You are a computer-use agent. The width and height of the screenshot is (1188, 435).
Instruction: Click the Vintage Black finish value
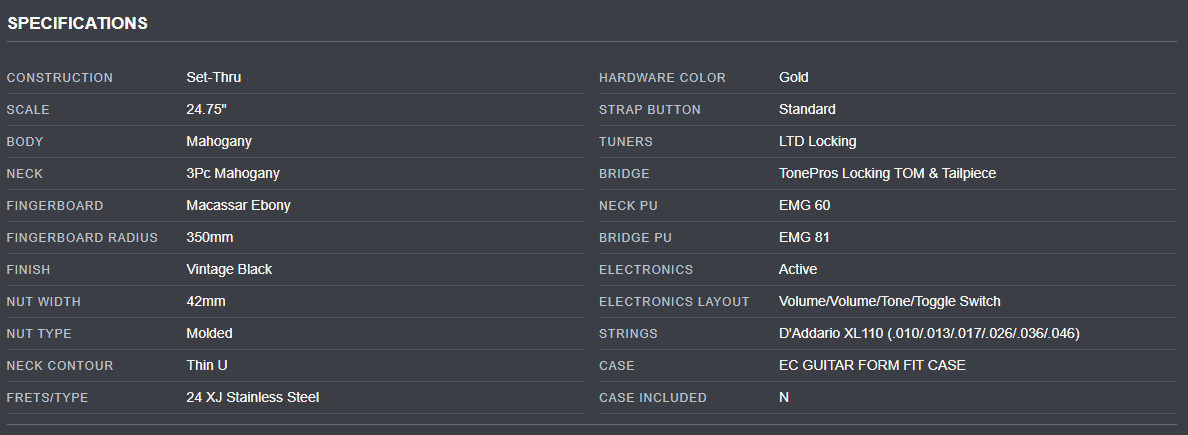(x=228, y=269)
